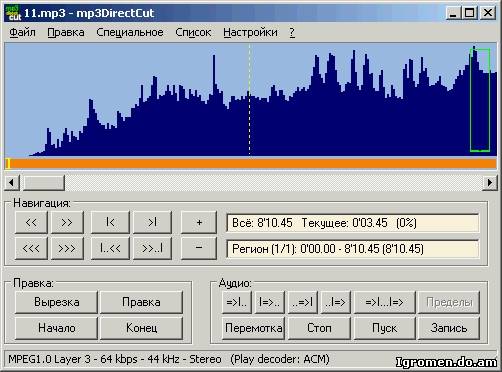This screenshot has width=502, height=372.
Task: Zoom in with the + button
Action: tap(199, 222)
